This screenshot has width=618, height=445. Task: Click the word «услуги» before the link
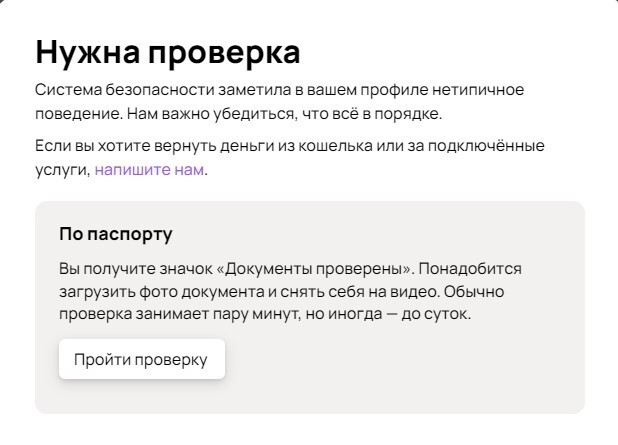62,171
